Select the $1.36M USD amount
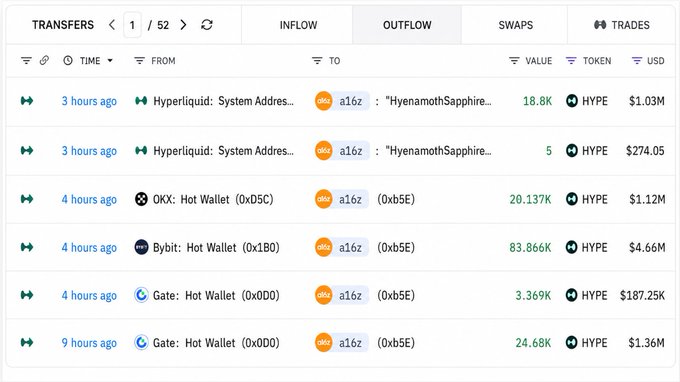Viewport: 680px width, 382px height. click(647, 343)
